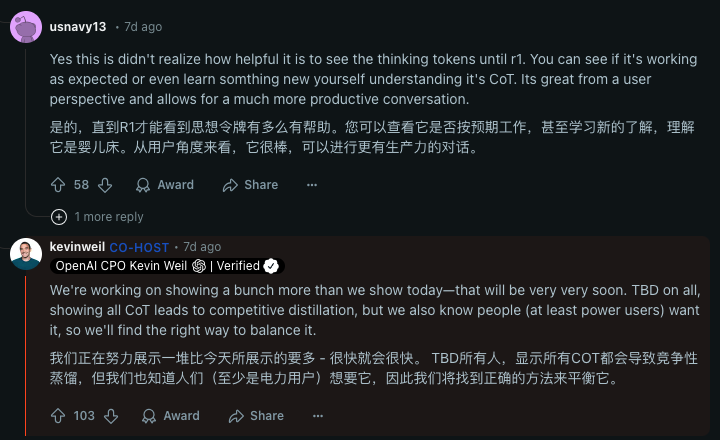Share usnavy13's comment
The height and width of the screenshot is (440, 720).
pyautogui.click(x=250, y=185)
